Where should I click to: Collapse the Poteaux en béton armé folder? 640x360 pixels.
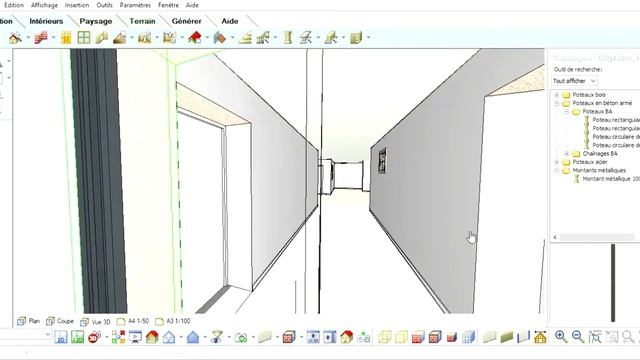click(557, 103)
